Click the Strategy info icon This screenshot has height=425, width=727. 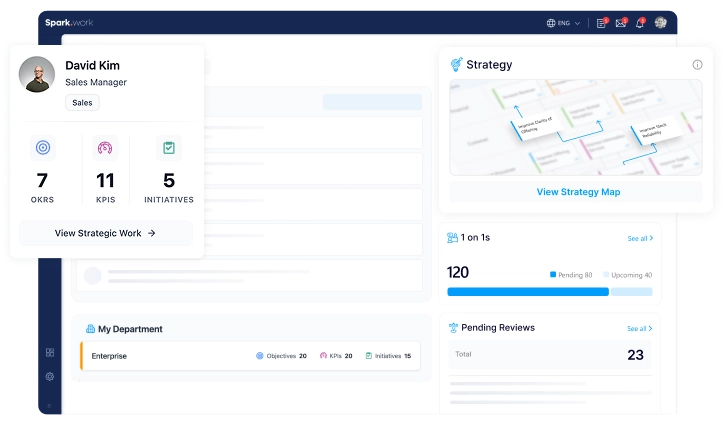point(697,65)
